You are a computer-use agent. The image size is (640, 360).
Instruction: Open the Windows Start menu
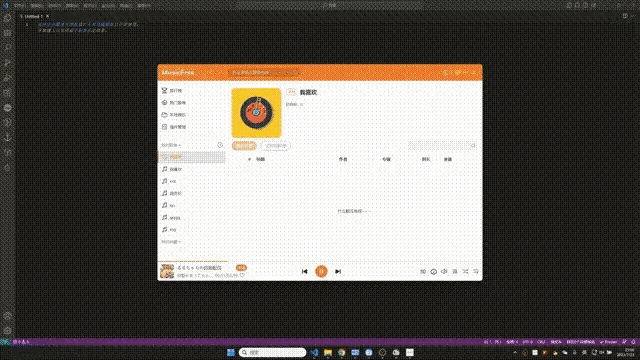tap(231, 352)
